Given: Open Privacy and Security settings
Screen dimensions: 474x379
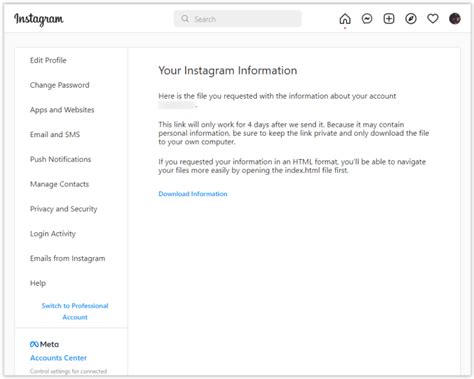Looking at the screenshot, I should 64,209.
